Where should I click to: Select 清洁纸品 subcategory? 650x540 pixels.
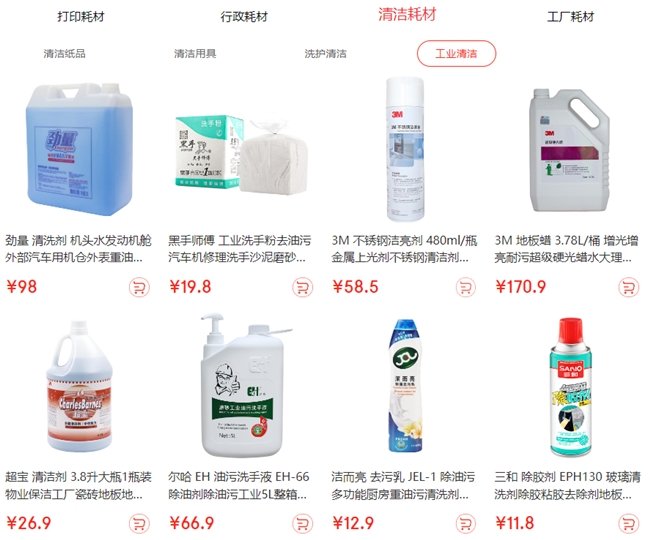coord(65,53)
